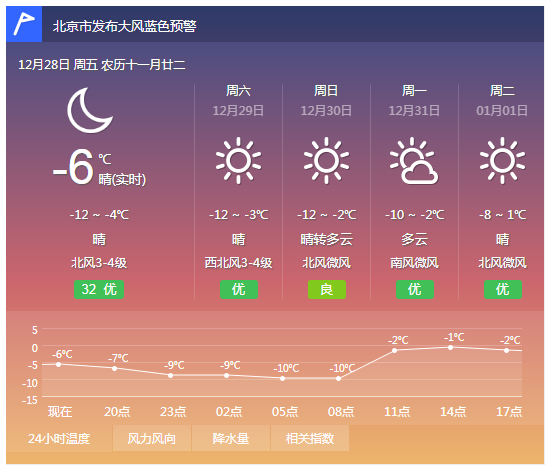The height and width of the screenshot is (471, 550).
Task: Click the wind warning flag icon
Action: click(x=24, y=24)
